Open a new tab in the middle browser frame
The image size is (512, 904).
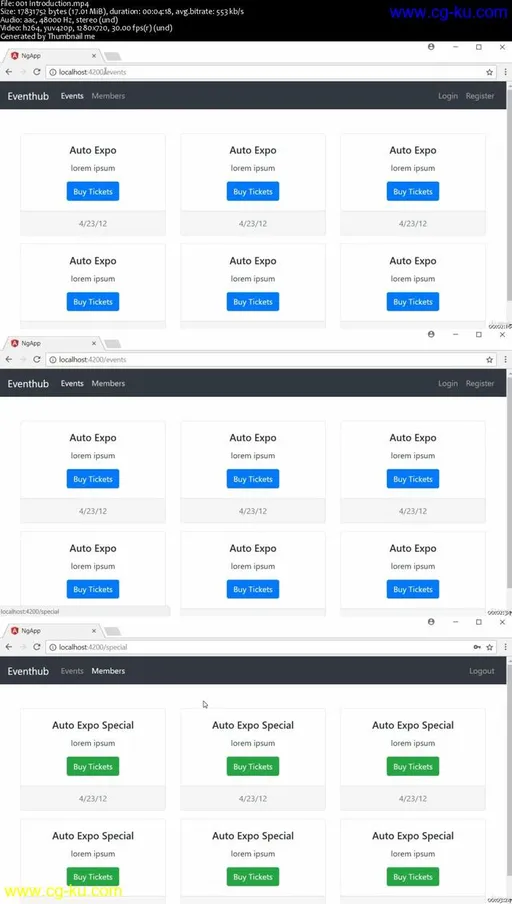point(113,344)
